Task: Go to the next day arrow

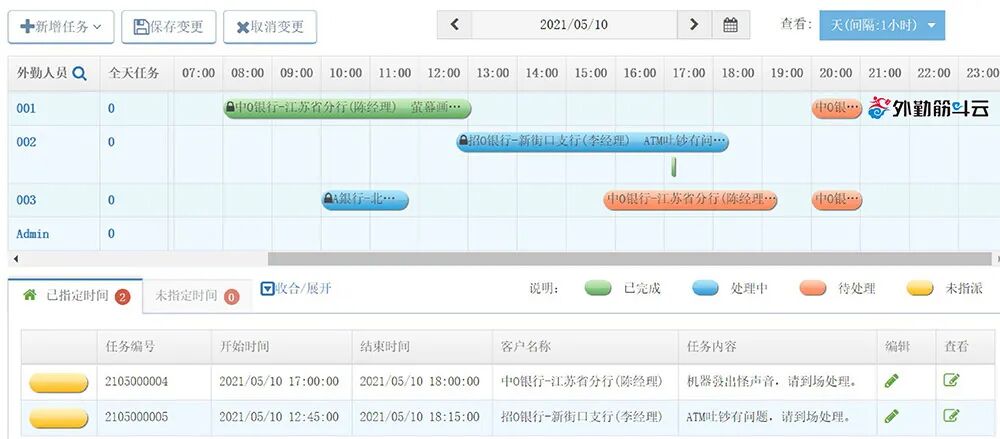Action: click(x=695, y=25)
